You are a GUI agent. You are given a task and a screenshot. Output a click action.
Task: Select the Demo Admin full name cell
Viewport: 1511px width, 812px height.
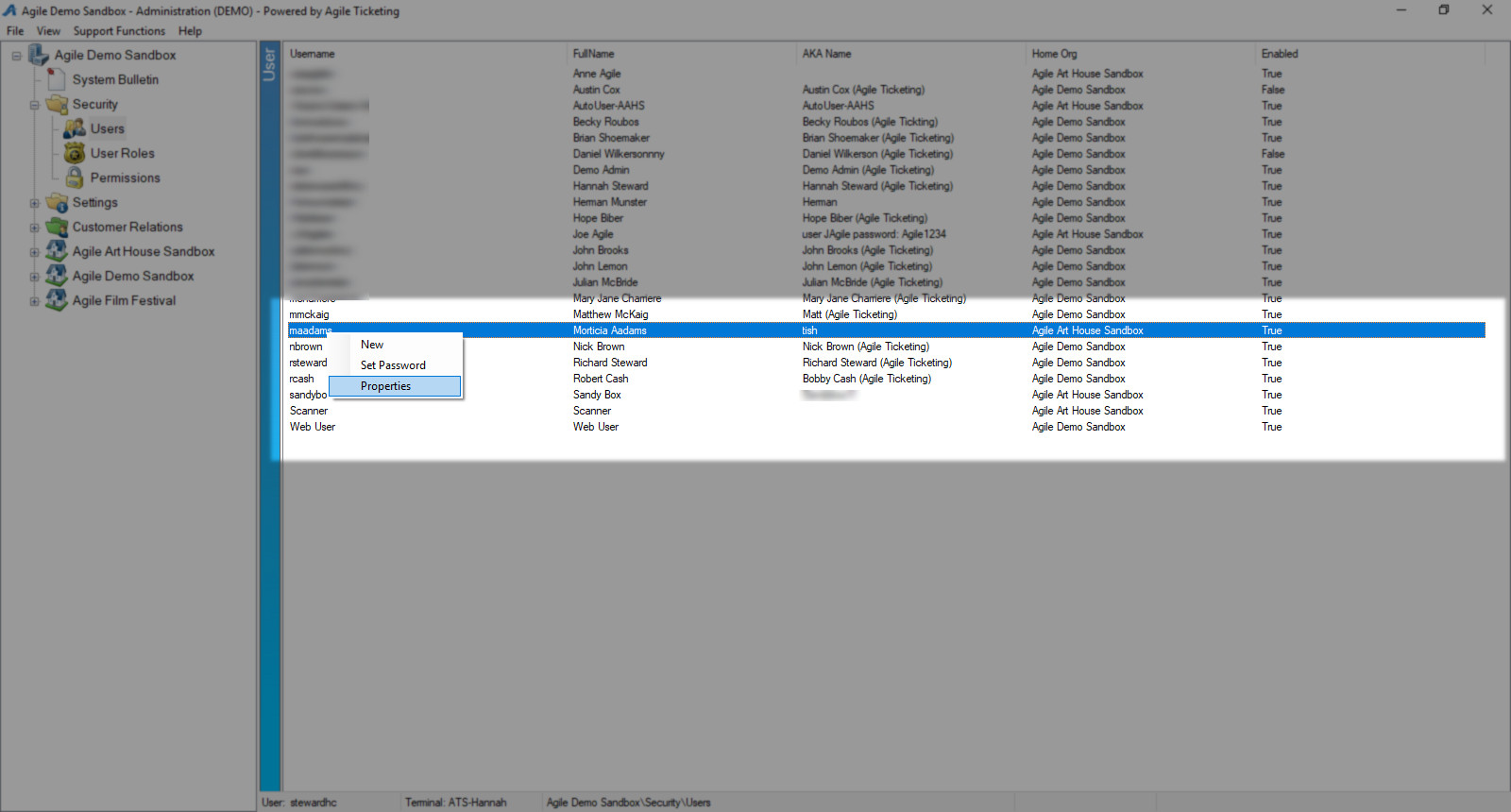point(601,170)
